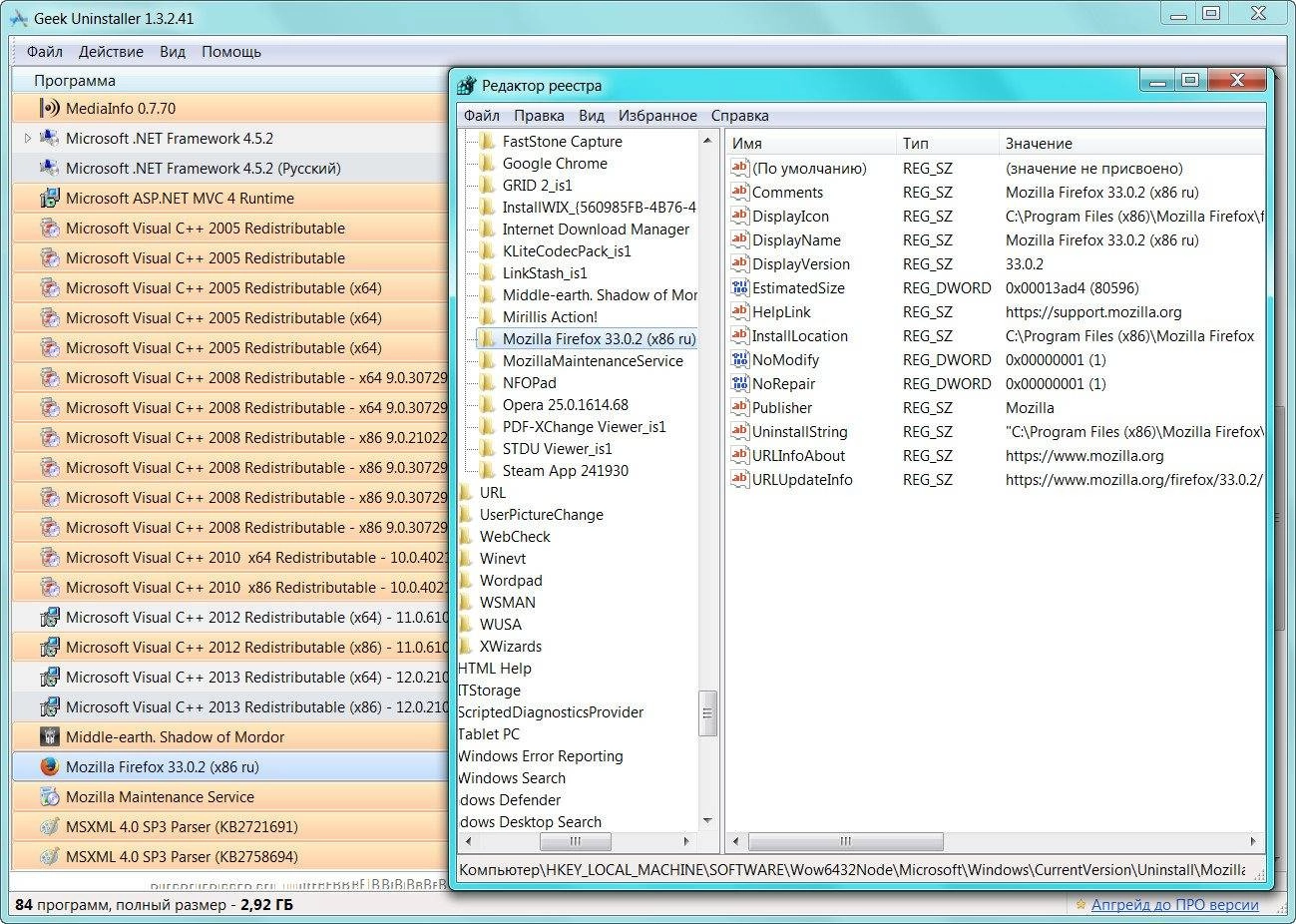Click the Имя column header in Registry Editor
This screenshot has height=924, width=1296.
coord(809,143)
